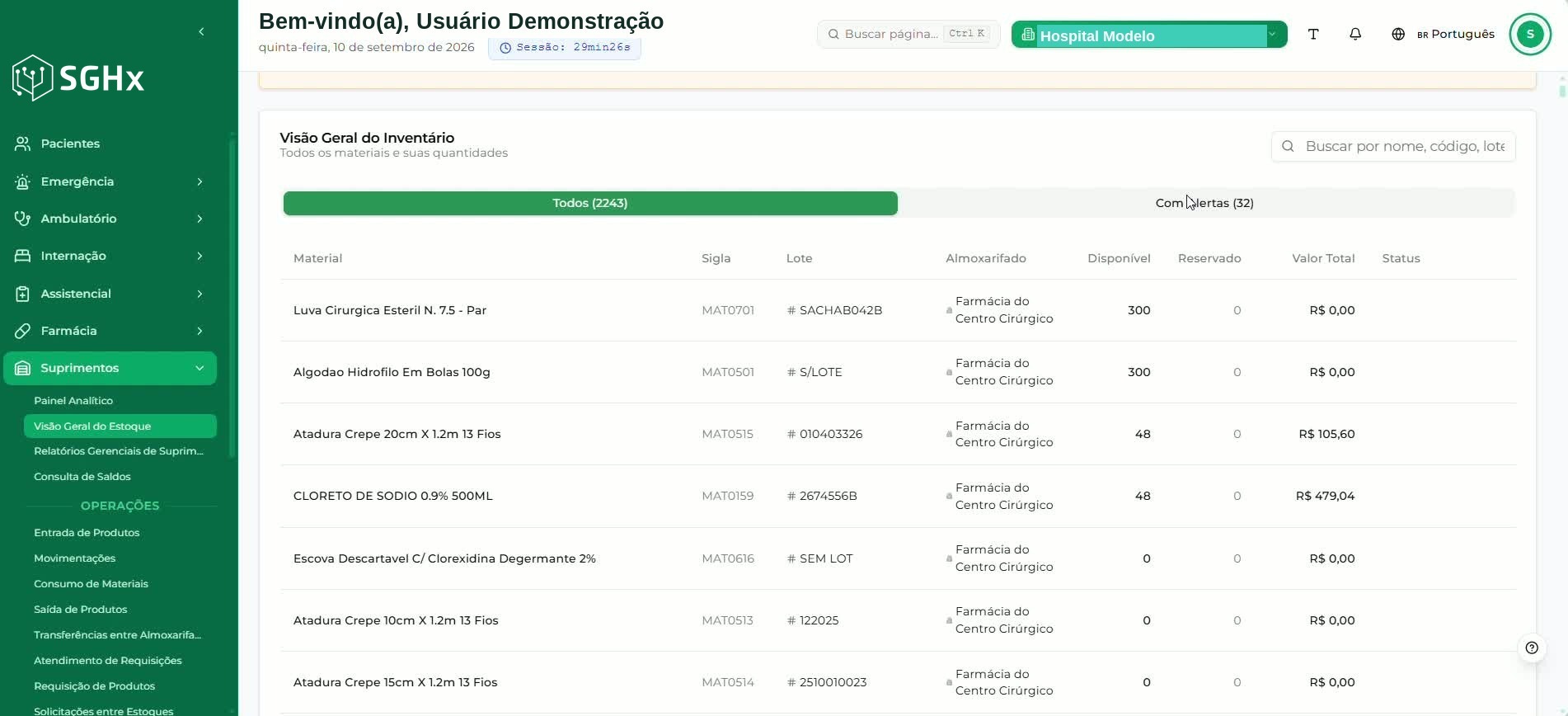This screenshot has height=716, width=1568.
Task: Go to Movimentações
Action: pyautogui.click(x=74, y=558)
